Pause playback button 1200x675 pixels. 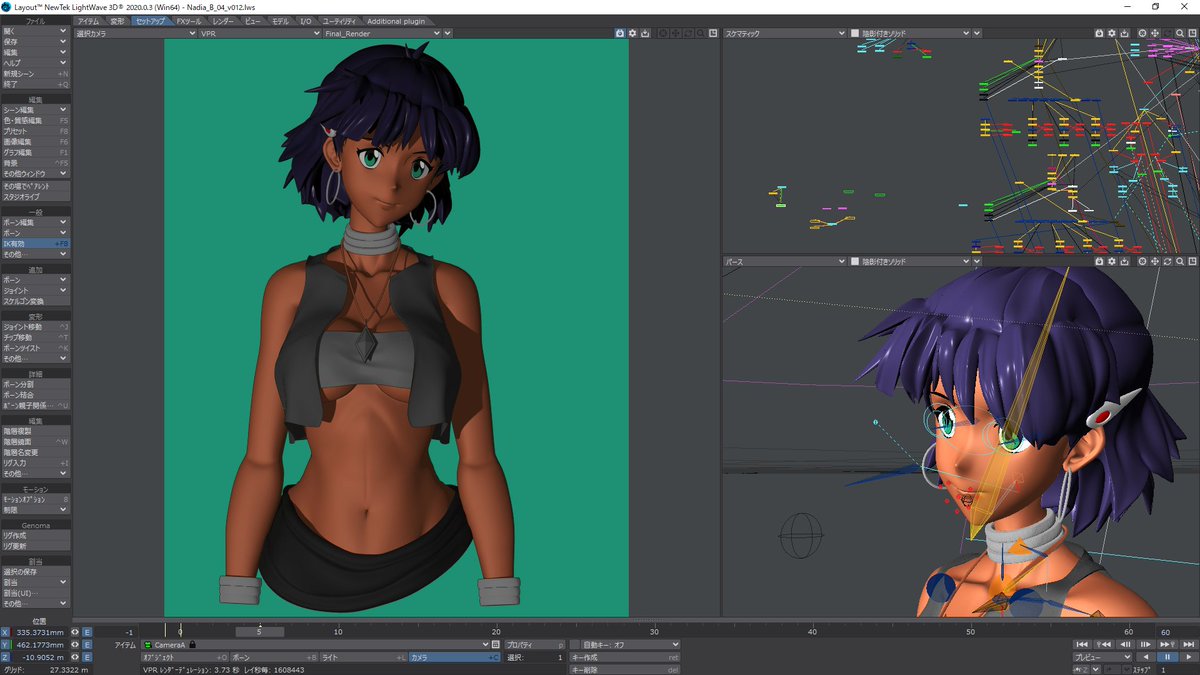coord(1167,657)
